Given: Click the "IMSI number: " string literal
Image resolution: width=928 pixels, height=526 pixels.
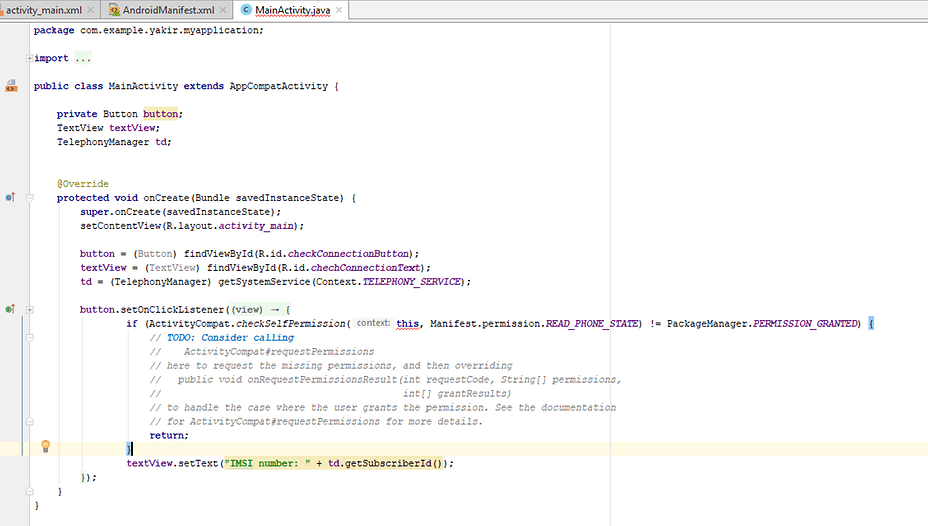Looking at the screenshot, I should point(268,463).
